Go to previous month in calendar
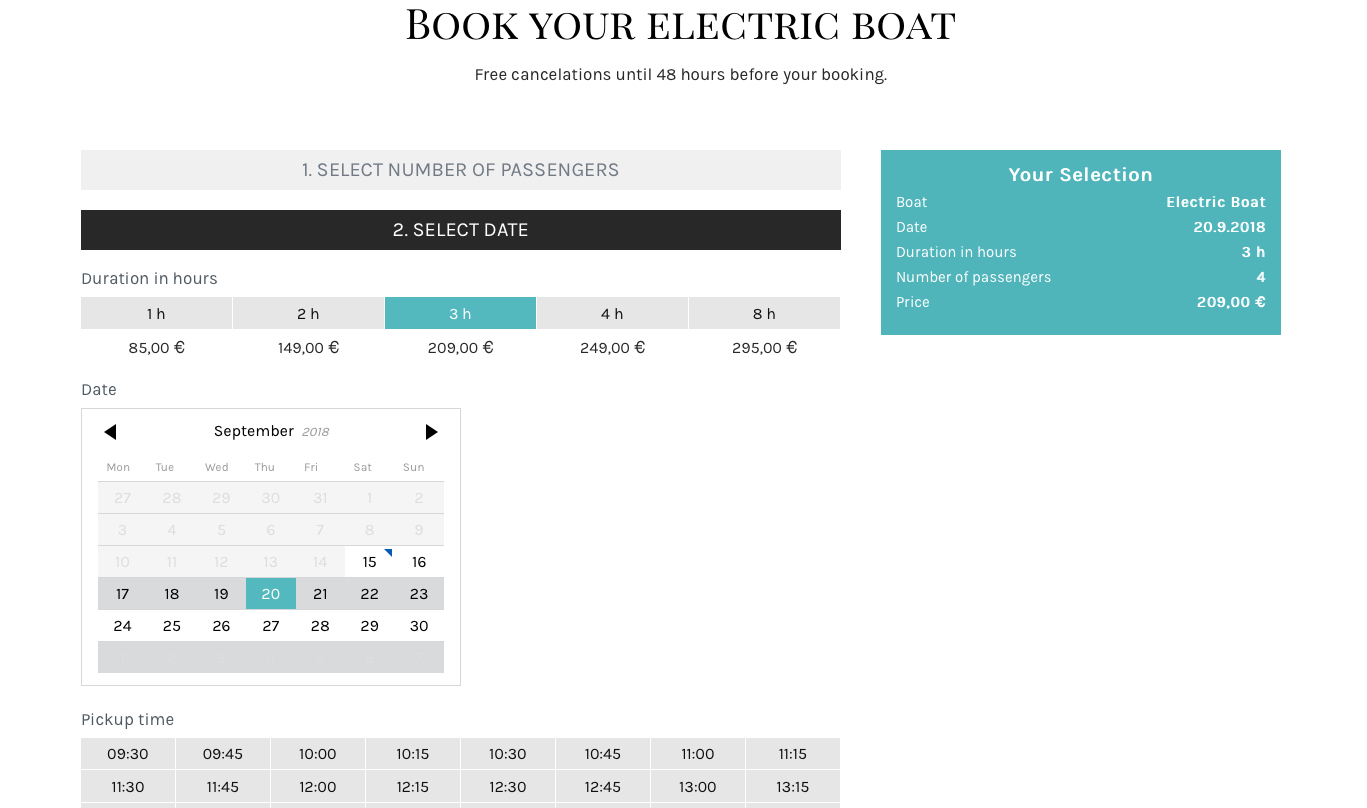This screenshot has width=1367, height=808. coord(110,432)
